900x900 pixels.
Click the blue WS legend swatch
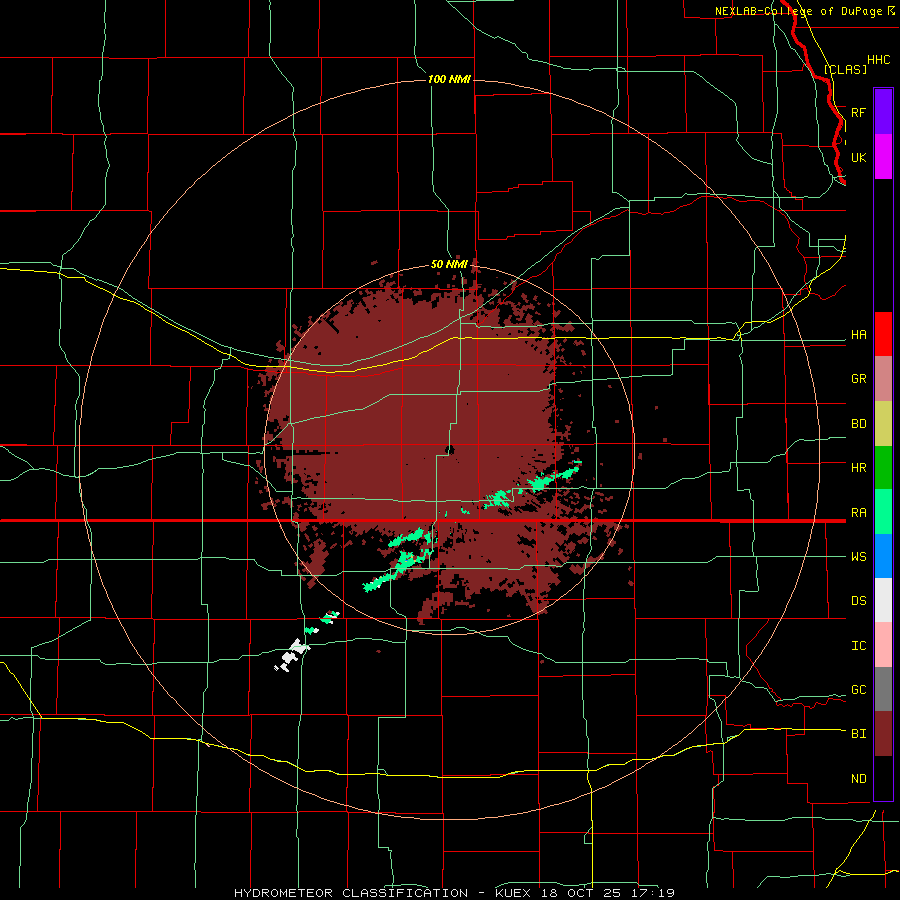pyautogui.click(x=883, y=556)
